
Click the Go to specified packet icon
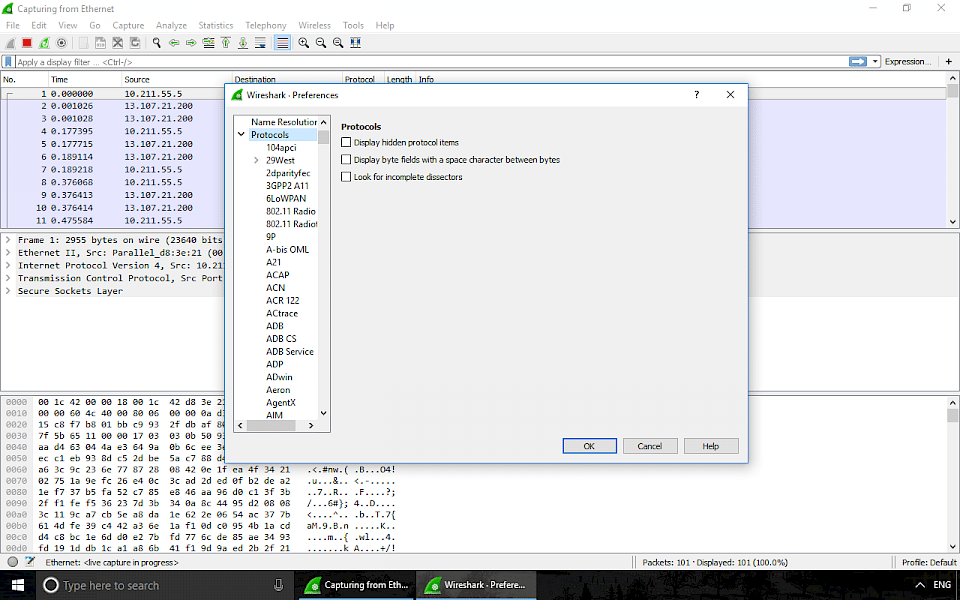pyautogui.click(x=208, y=43)
